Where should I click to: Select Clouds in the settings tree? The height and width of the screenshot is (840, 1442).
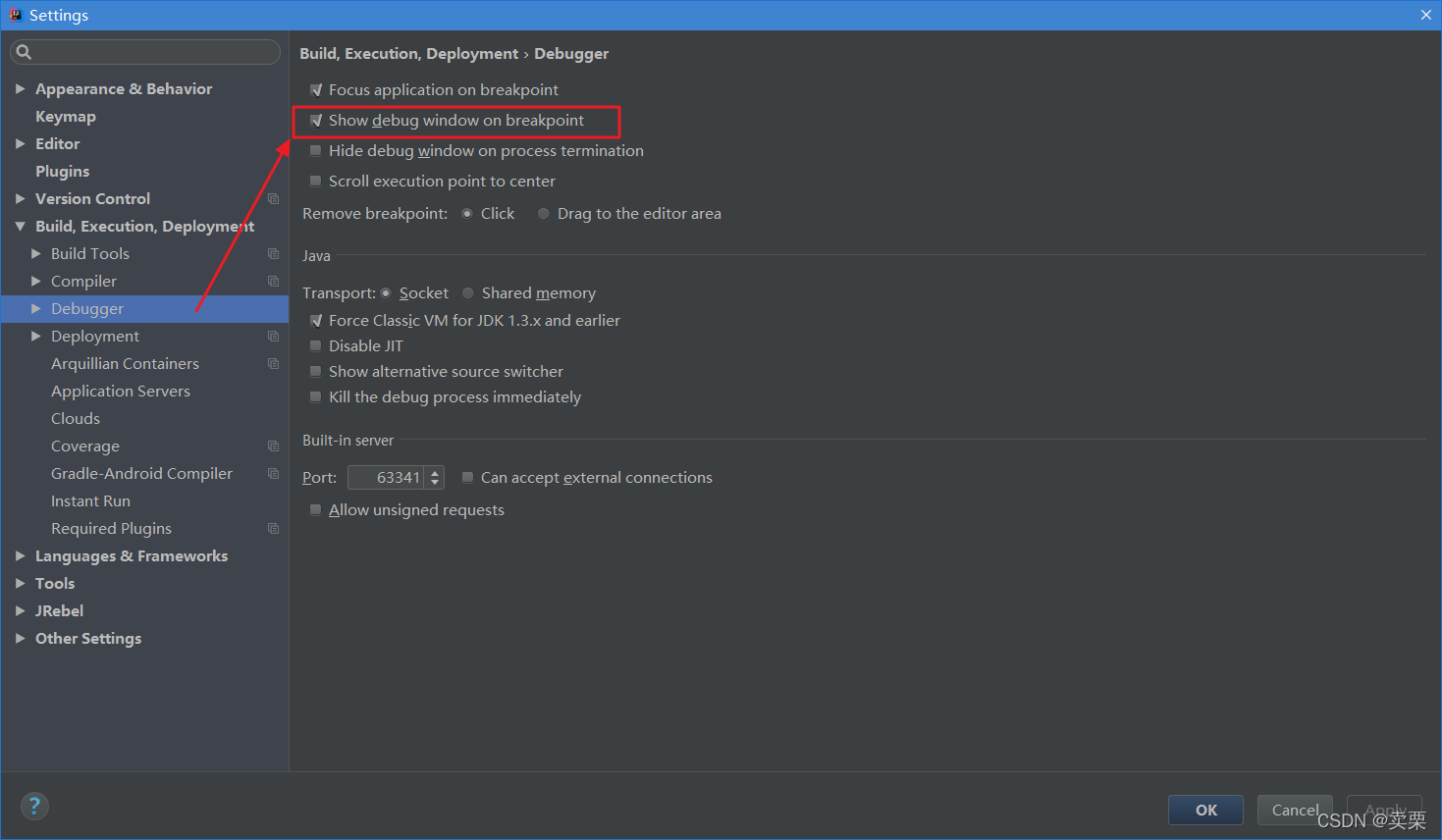[76, 419]
